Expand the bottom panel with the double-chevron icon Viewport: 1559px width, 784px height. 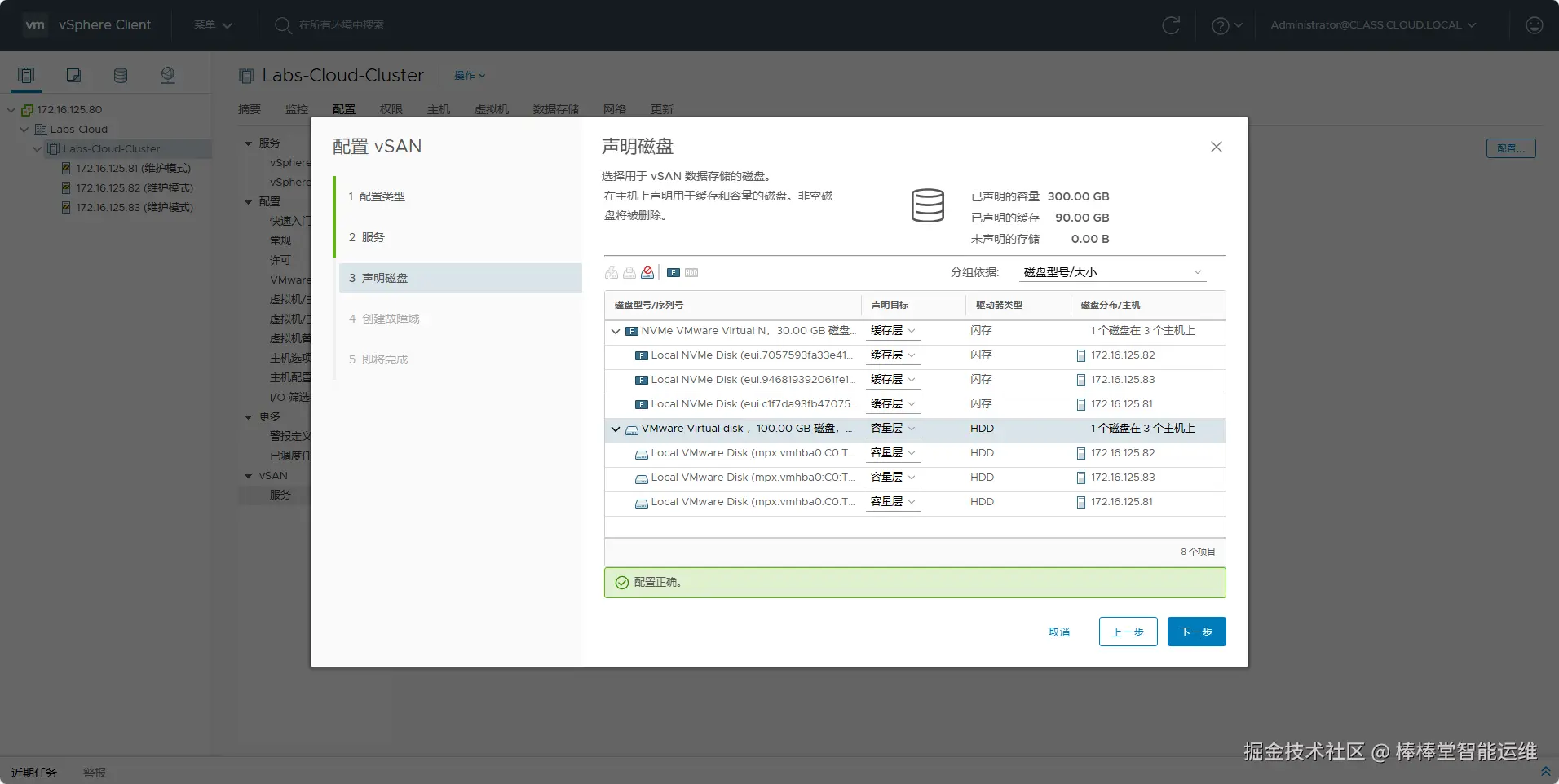[x=1545, y=771]
